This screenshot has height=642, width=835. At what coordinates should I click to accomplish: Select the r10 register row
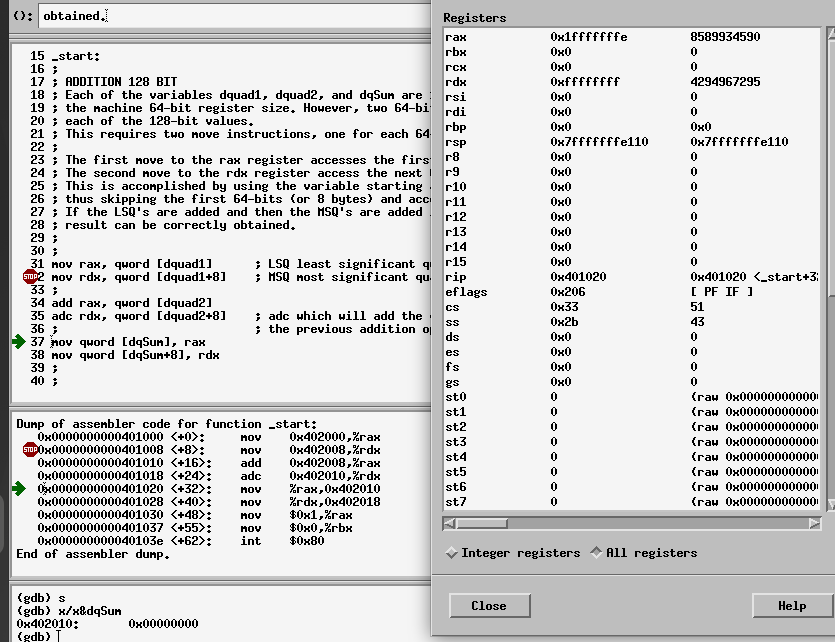(x=632, y=186)
